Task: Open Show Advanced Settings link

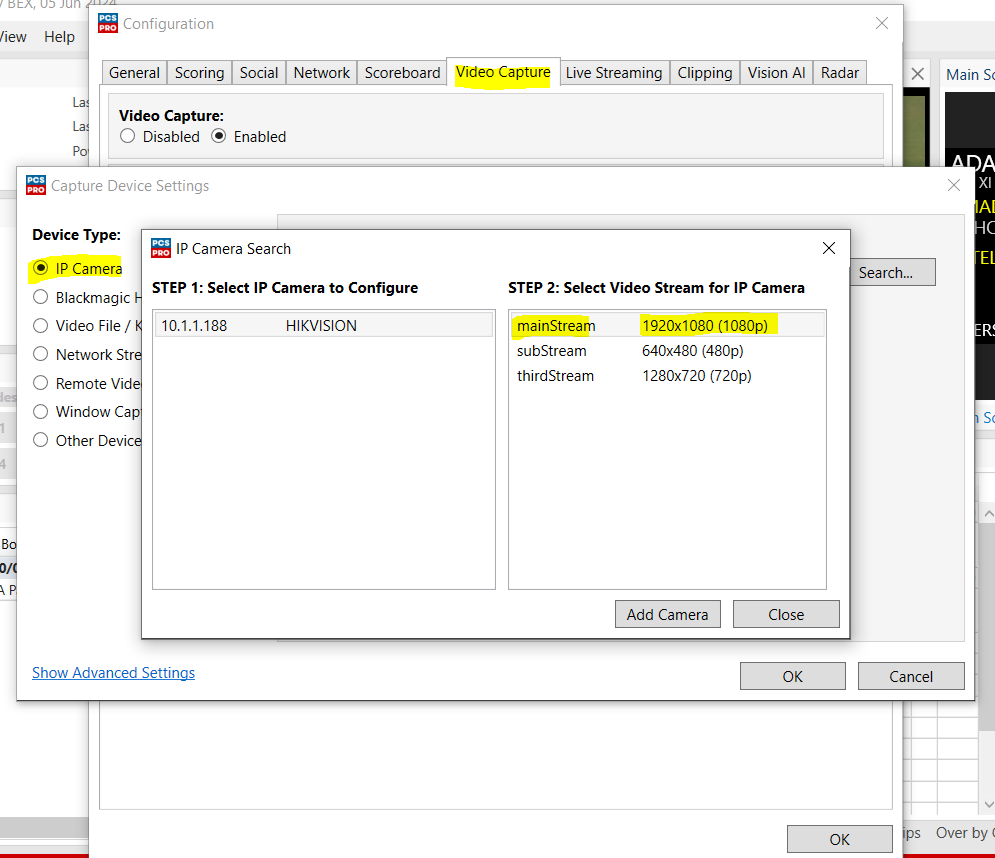Action: click(113, 673)
